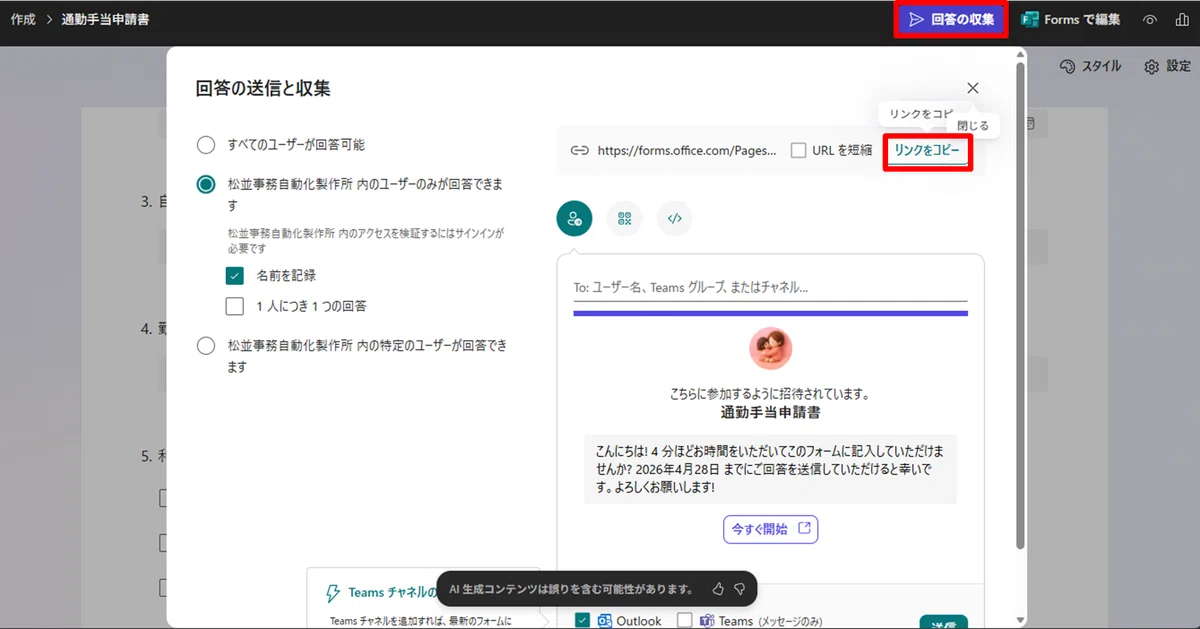
Task: Select the QR code share icon
Action: point(624,219)
